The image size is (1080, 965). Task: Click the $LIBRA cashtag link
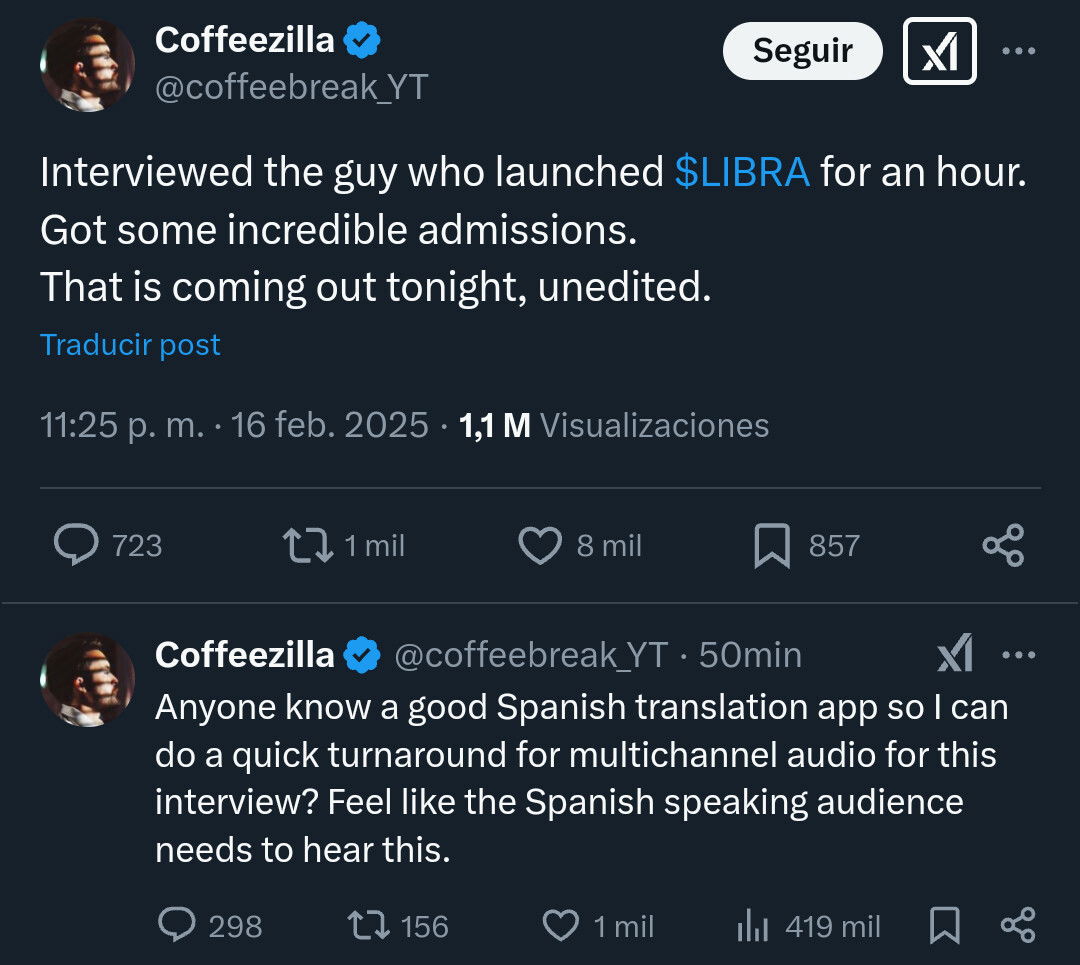[742, 173]
